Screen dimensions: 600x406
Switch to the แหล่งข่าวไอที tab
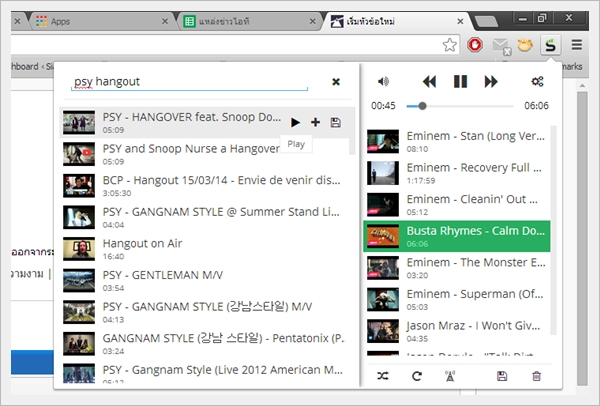[x=249, y=21]
